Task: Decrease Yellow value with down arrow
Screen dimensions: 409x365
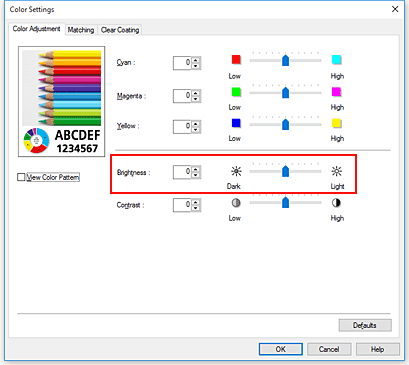Action: (196, 129)
